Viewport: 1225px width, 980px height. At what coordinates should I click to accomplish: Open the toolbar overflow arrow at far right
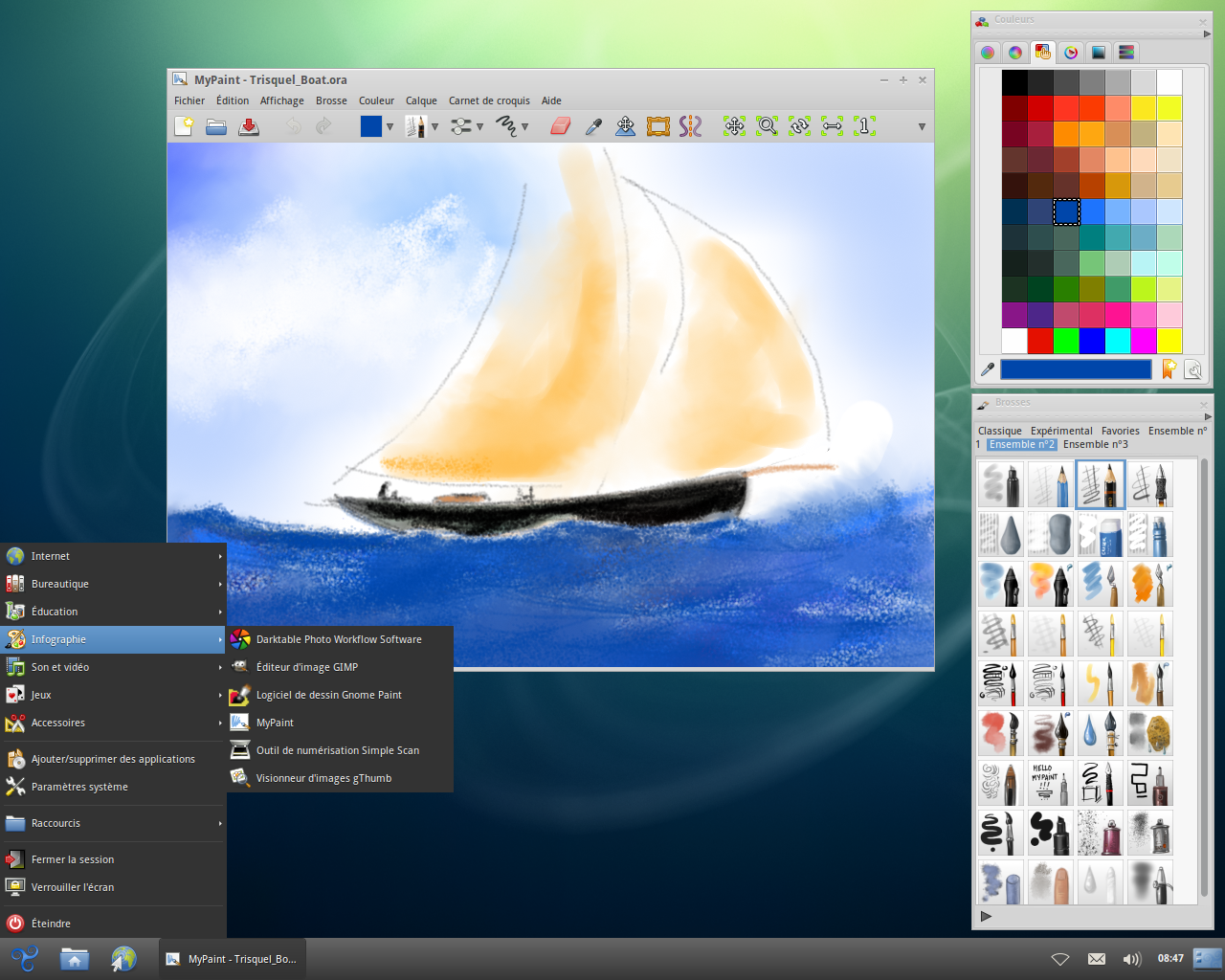pyautogui.click(x=922, y=126)
